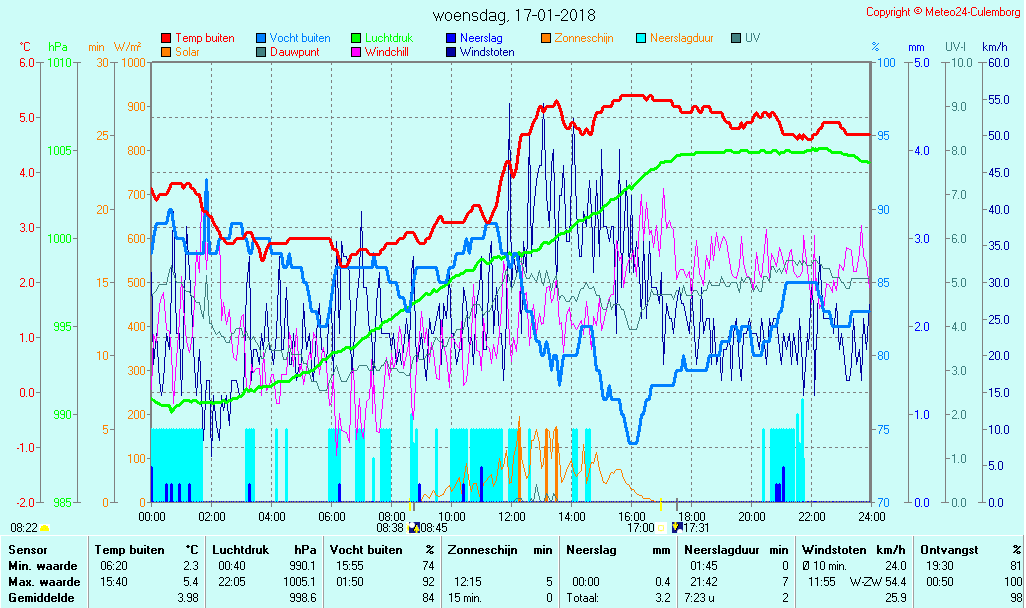
Task: Click the yellow sun icon beside 08:22
Action: click(x=45, y=527)
